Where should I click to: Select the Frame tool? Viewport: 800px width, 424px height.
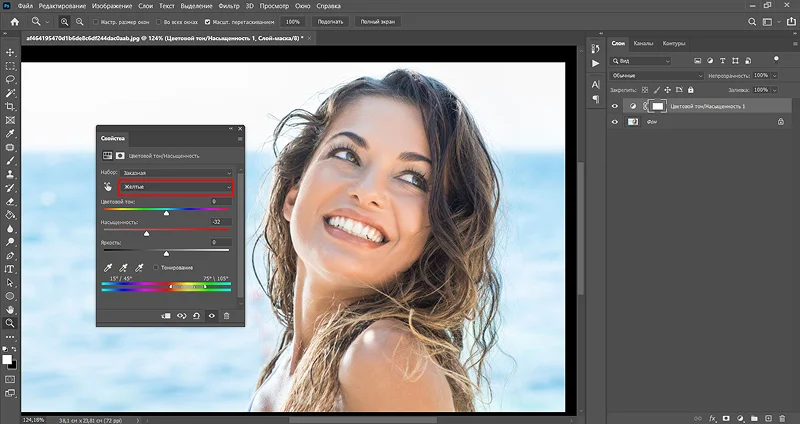tap(10, 120)
